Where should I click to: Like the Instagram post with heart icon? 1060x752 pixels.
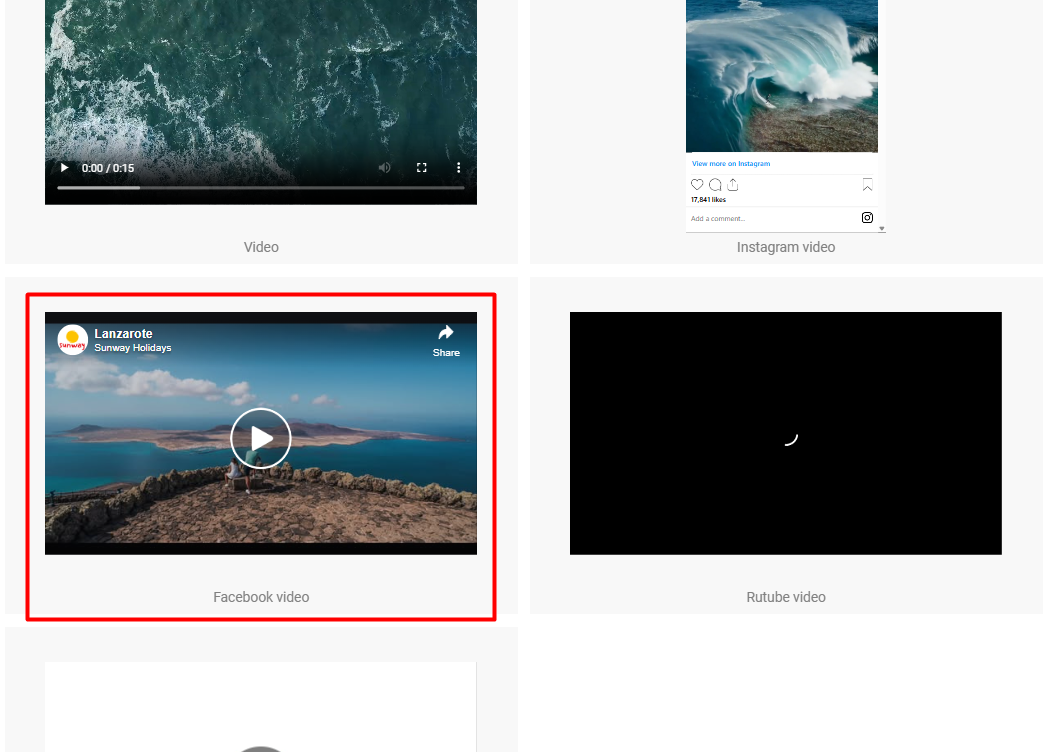pyautogui.click(x=697, y=185)
